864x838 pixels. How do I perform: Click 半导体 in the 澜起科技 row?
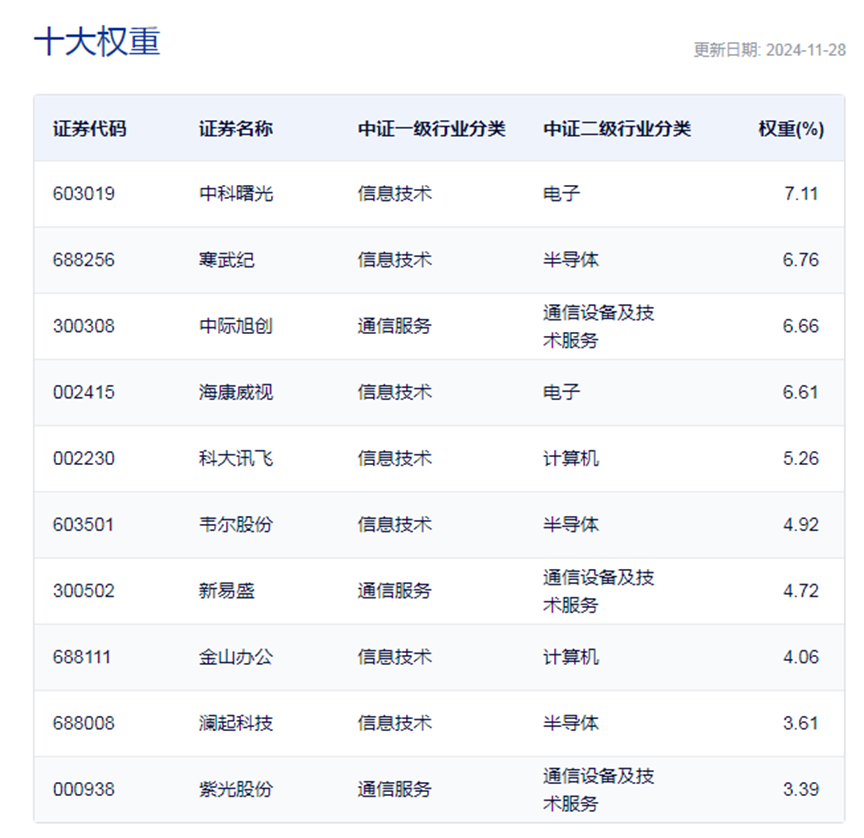pos(571,723)
